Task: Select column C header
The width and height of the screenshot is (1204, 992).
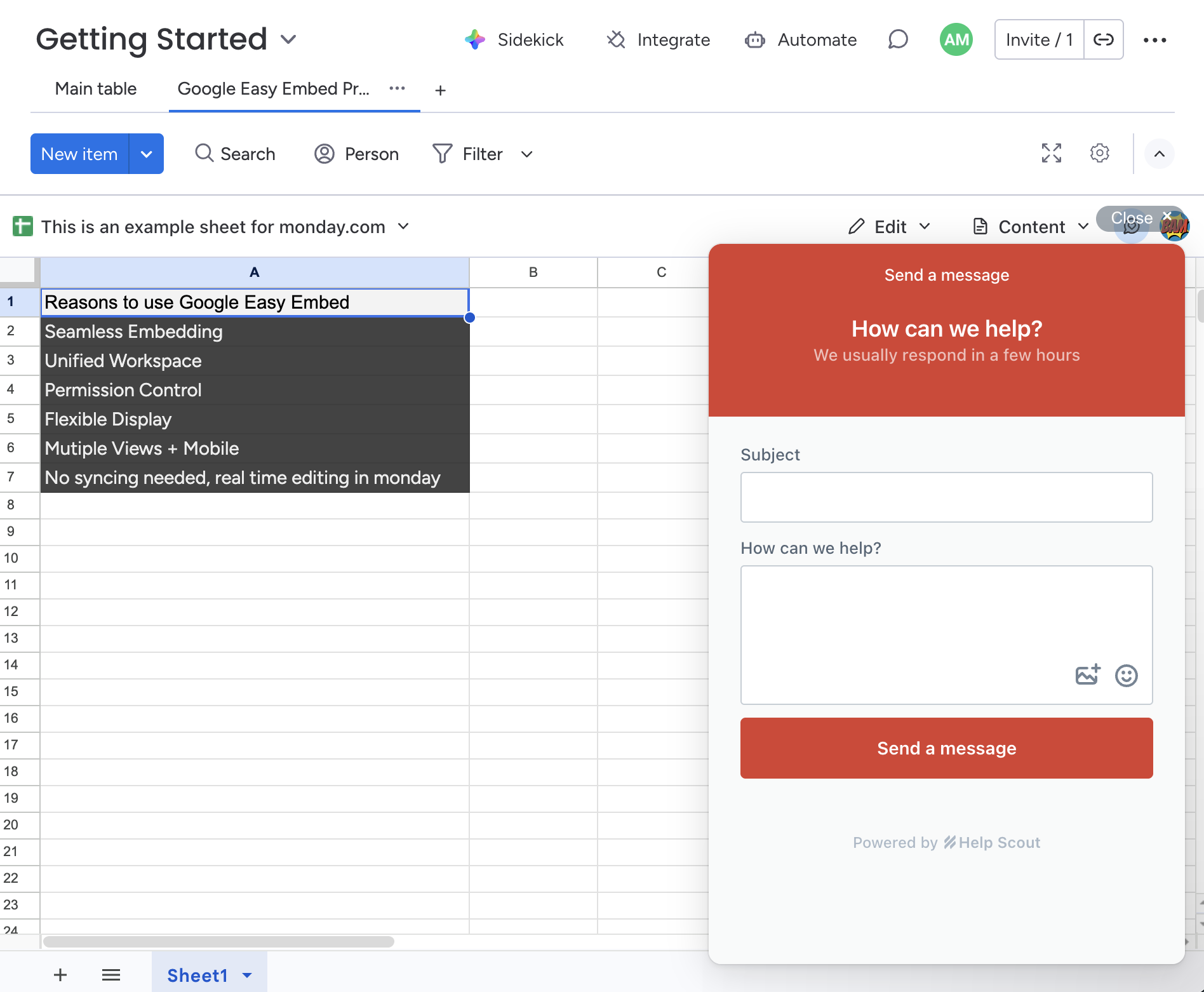Action: [661, 272]
